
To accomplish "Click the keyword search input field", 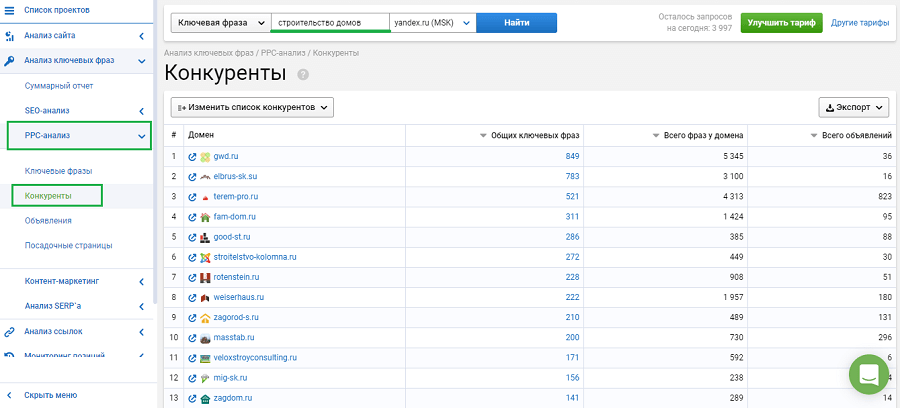I will pos(329,23).
